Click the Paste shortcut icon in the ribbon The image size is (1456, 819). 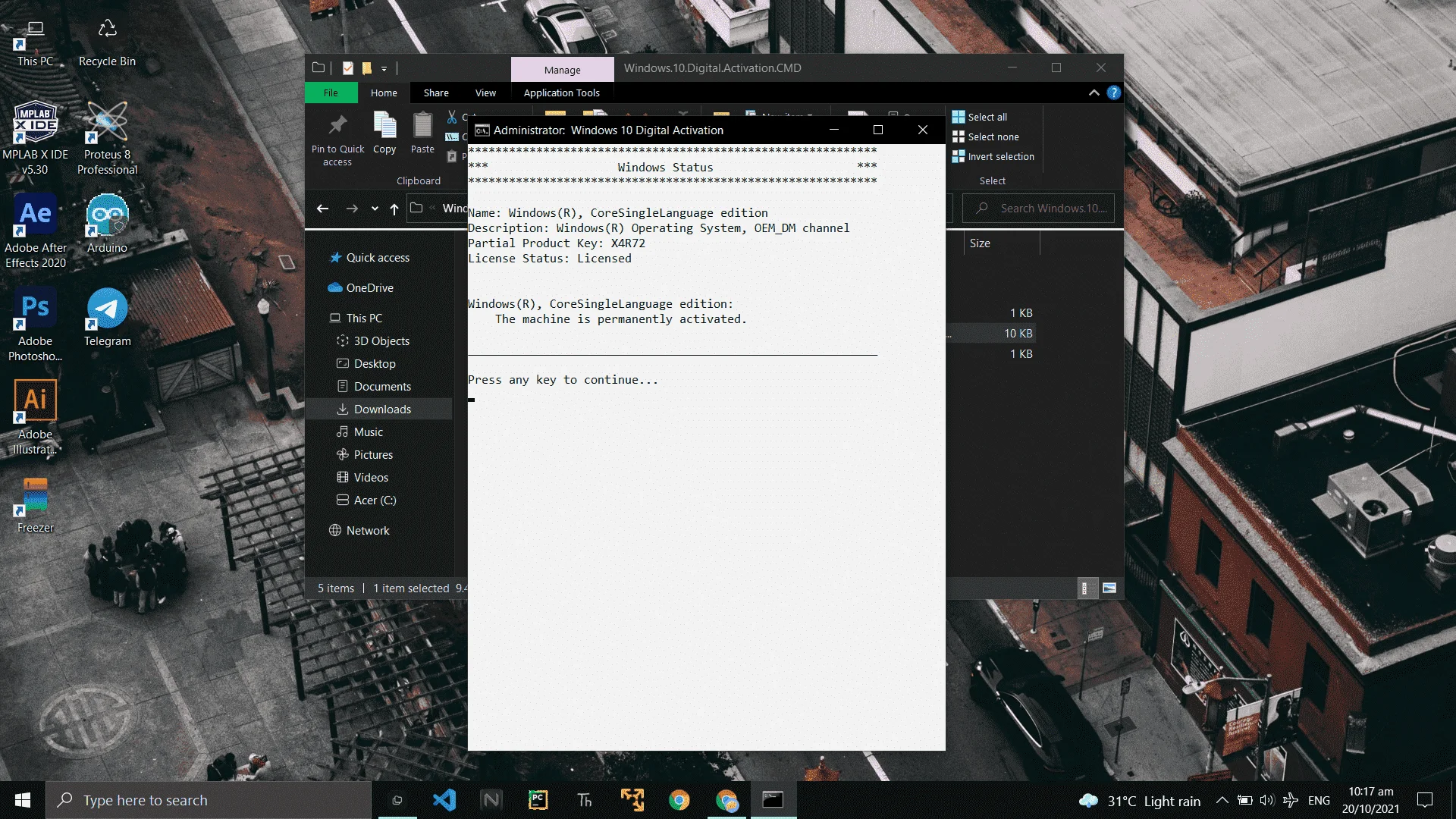coord(452,156)
